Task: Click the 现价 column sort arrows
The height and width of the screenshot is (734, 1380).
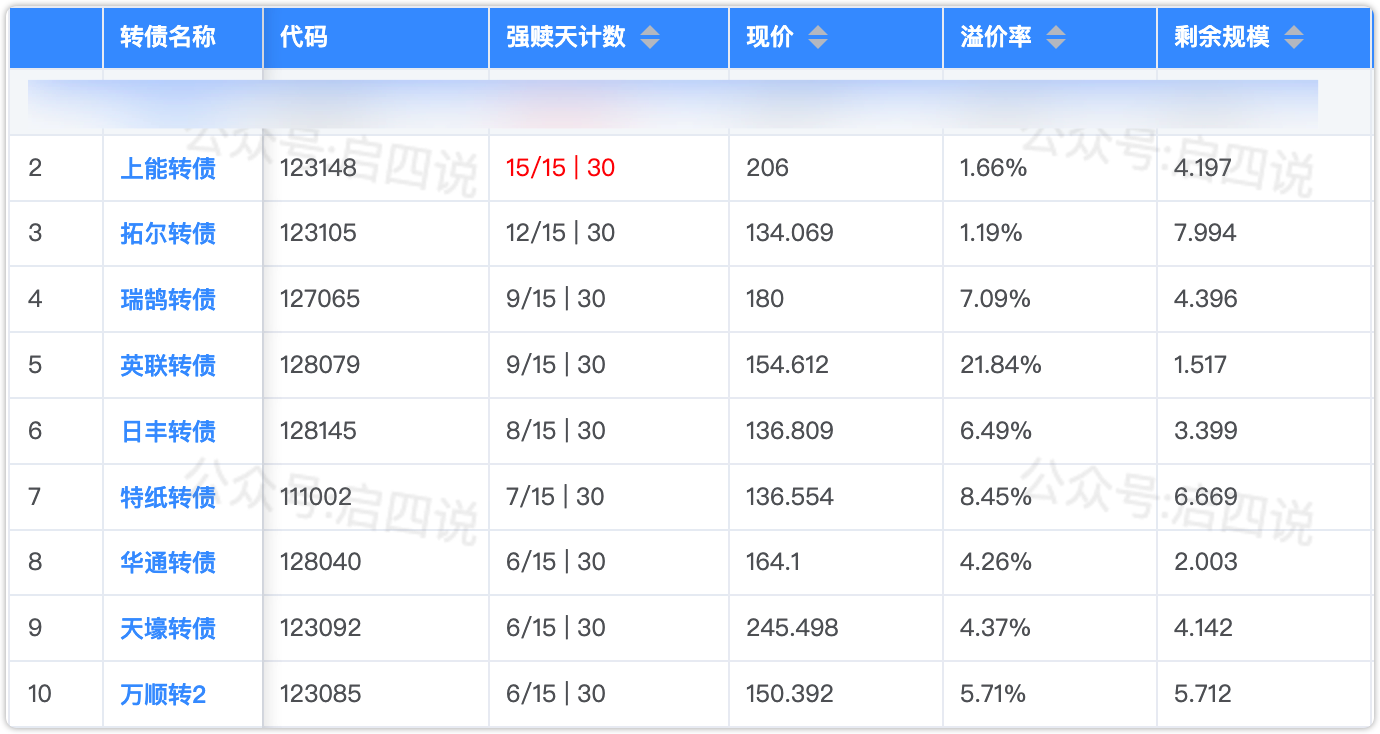Action: point(818,38)
